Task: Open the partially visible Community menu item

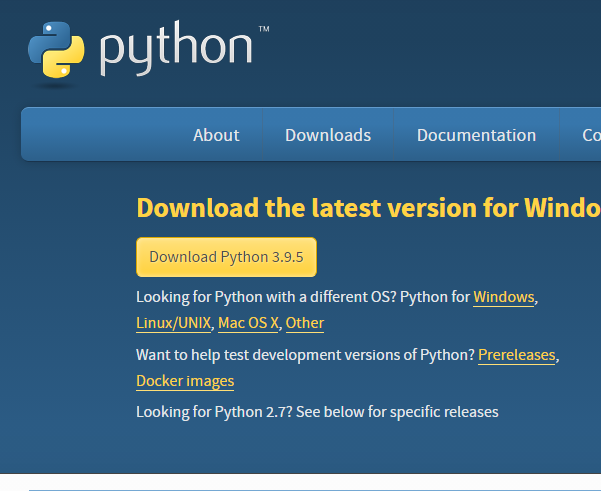Action: pyautogui.click(x=590, y=135)
